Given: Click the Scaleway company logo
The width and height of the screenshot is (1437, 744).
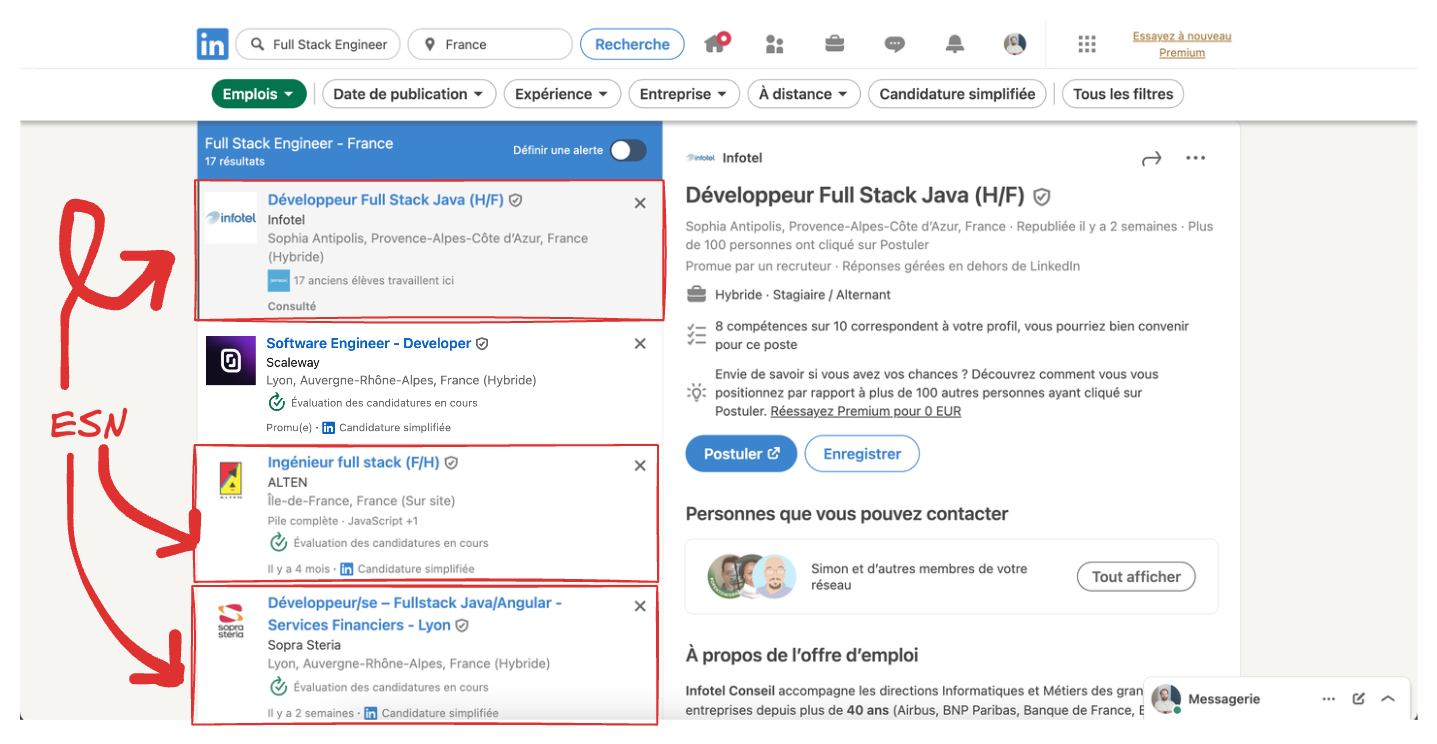Looking at the screenshot, I should tap(231, 360).
